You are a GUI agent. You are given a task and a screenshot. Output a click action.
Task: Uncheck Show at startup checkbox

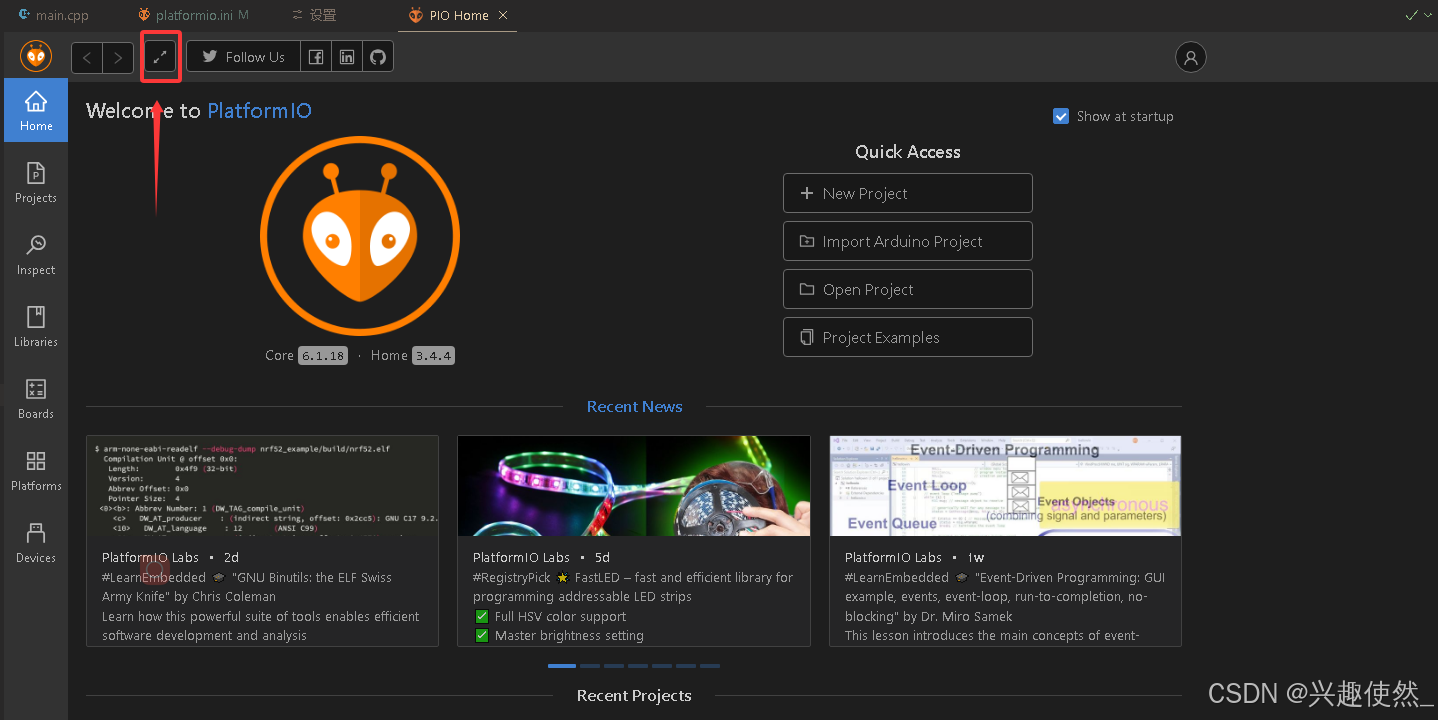pyautogui.click(x=1061, y=116)
